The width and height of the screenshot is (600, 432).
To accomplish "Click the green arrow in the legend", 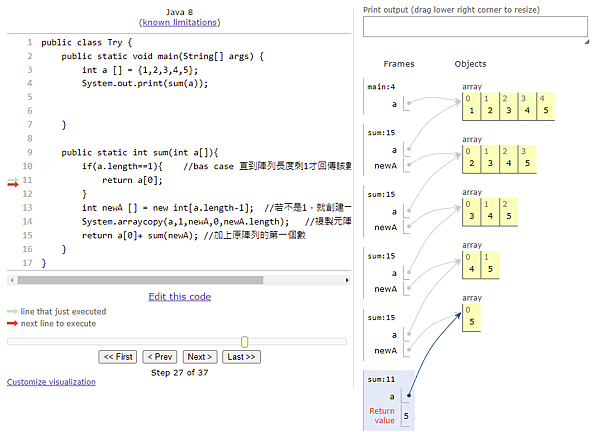I will (x=12, y=311).
